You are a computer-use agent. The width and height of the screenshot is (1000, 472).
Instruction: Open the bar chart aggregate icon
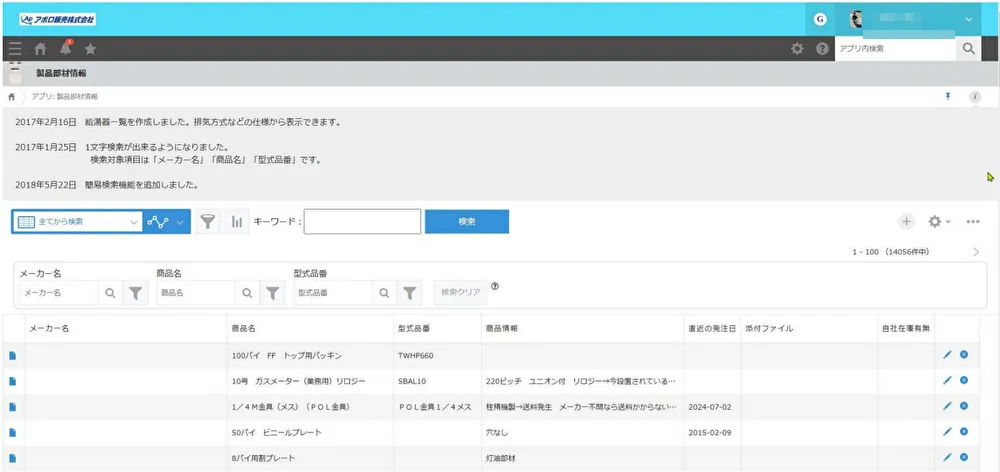coord(238,222)
